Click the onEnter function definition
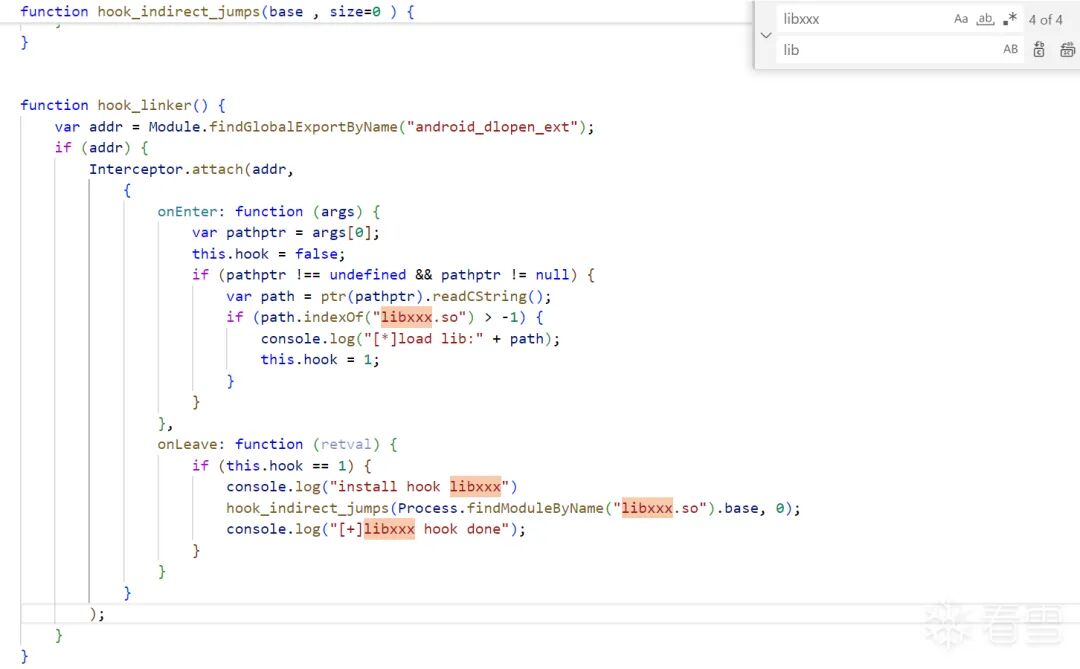Screen dimensions: 1080x669 coord(269,212)
